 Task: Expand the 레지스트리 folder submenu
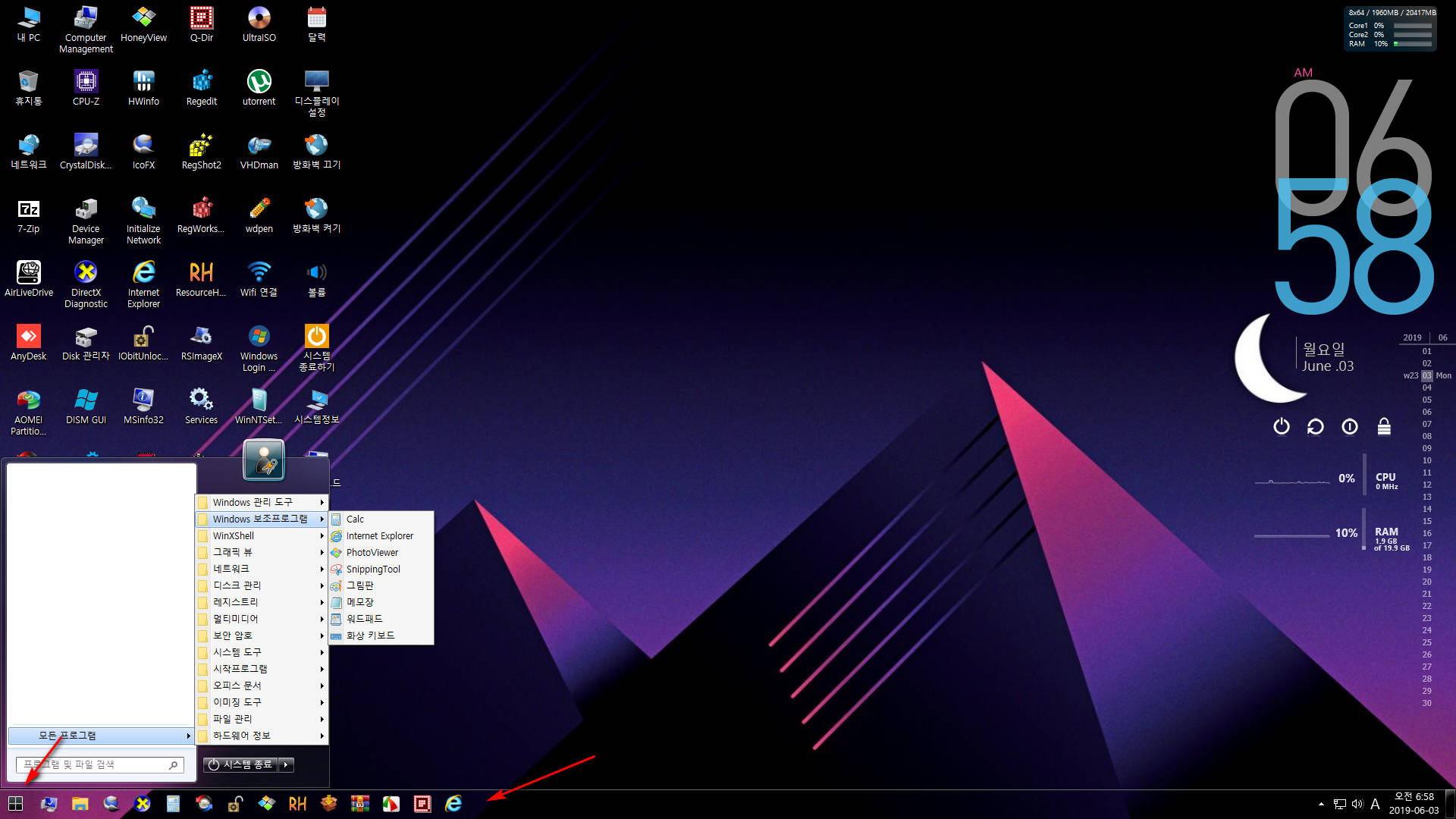tap(262, 602)
